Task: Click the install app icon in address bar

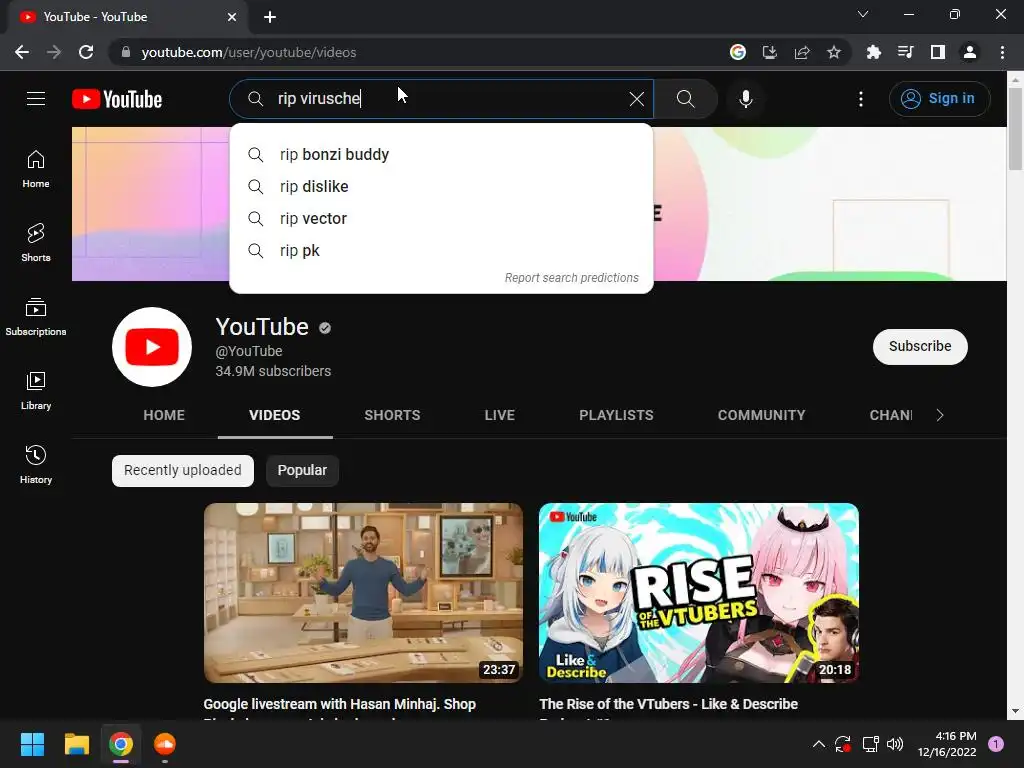Action: tap(770, 52)
